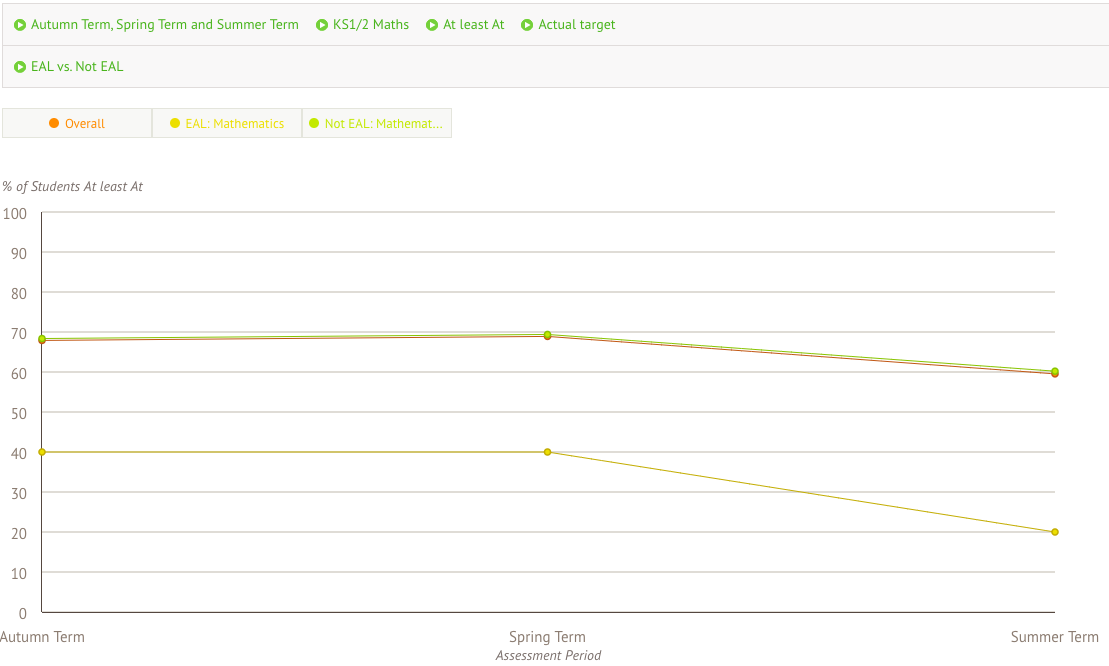Open the At least At filter

coord(474,25)
